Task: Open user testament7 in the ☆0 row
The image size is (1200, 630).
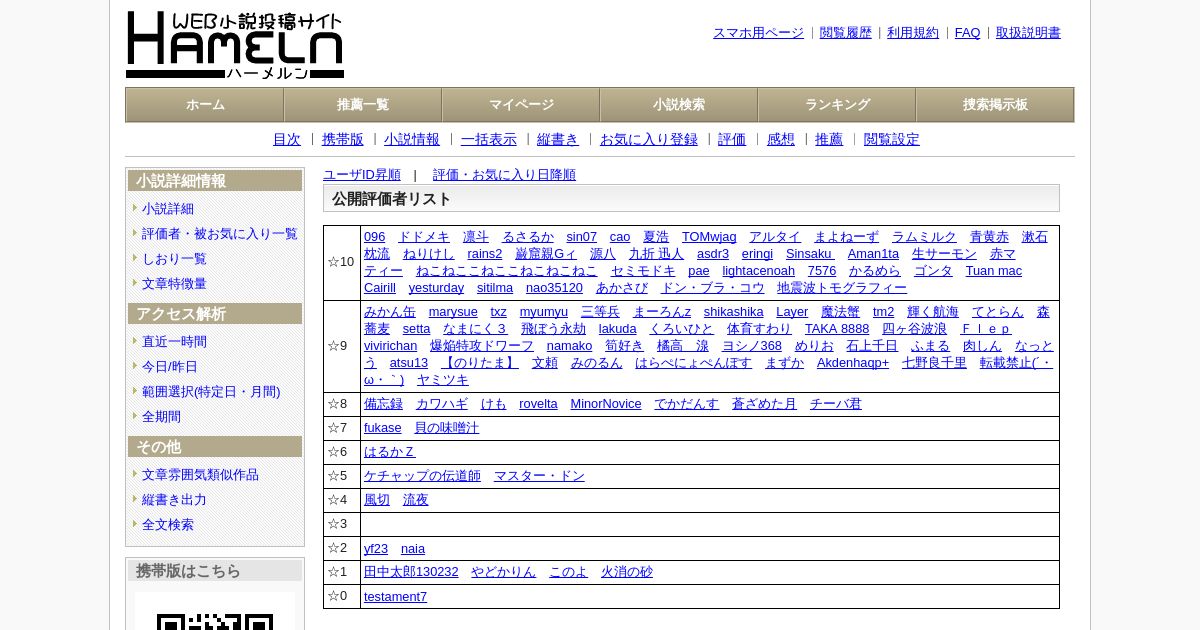Action: click(395, 597)
